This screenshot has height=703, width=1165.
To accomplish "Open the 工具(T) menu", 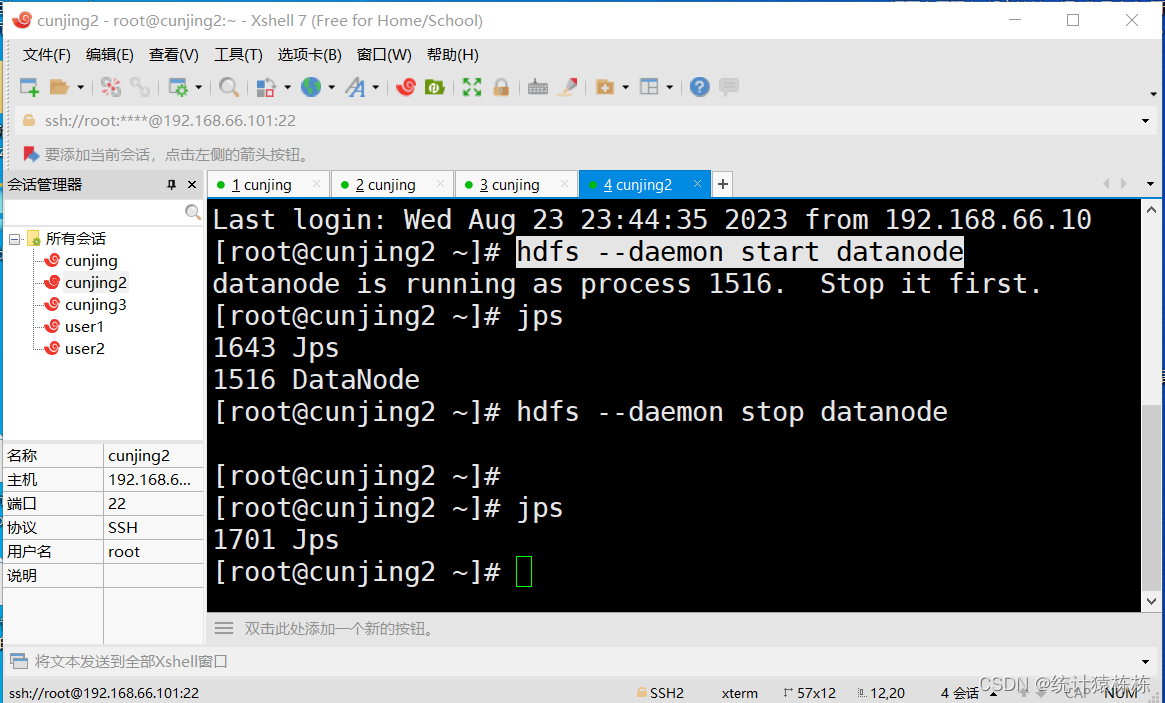I will [238, 54].
